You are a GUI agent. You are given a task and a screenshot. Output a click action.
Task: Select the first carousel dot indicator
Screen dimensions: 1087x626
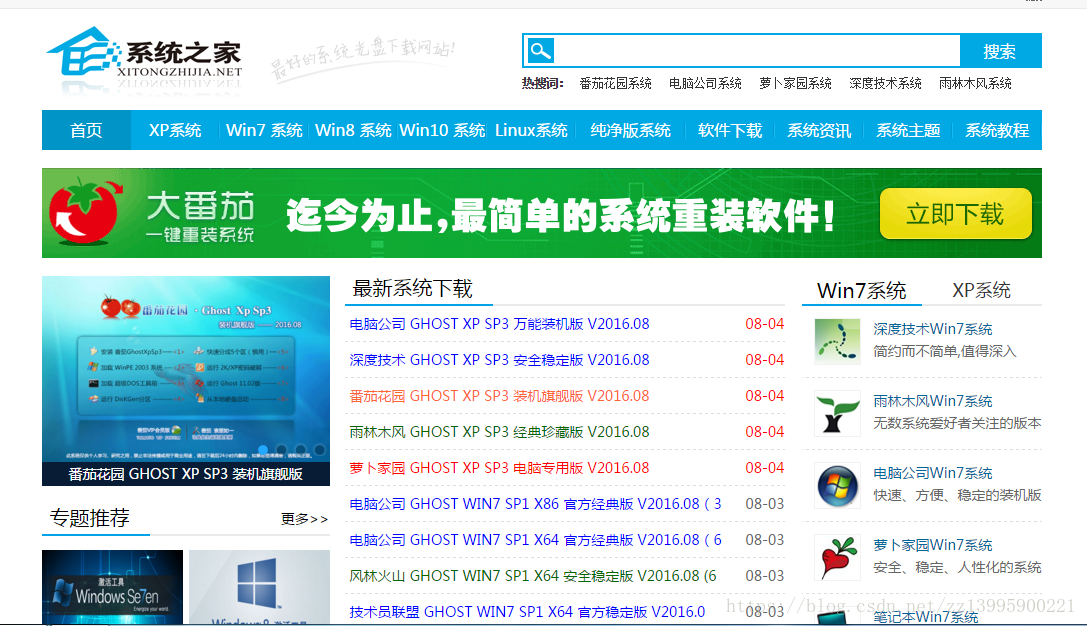(263, 450)
